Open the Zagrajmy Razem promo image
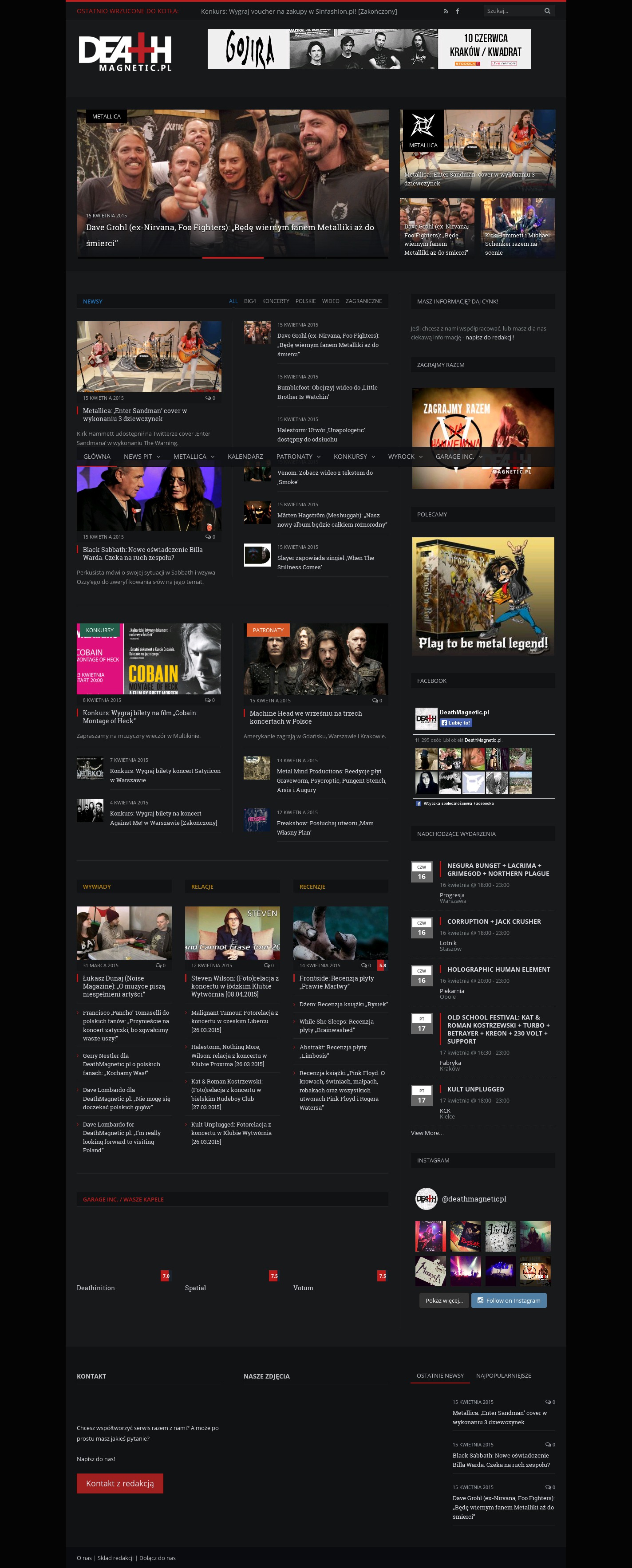The width and height of the screenshot is (632, 1568). 483,438
